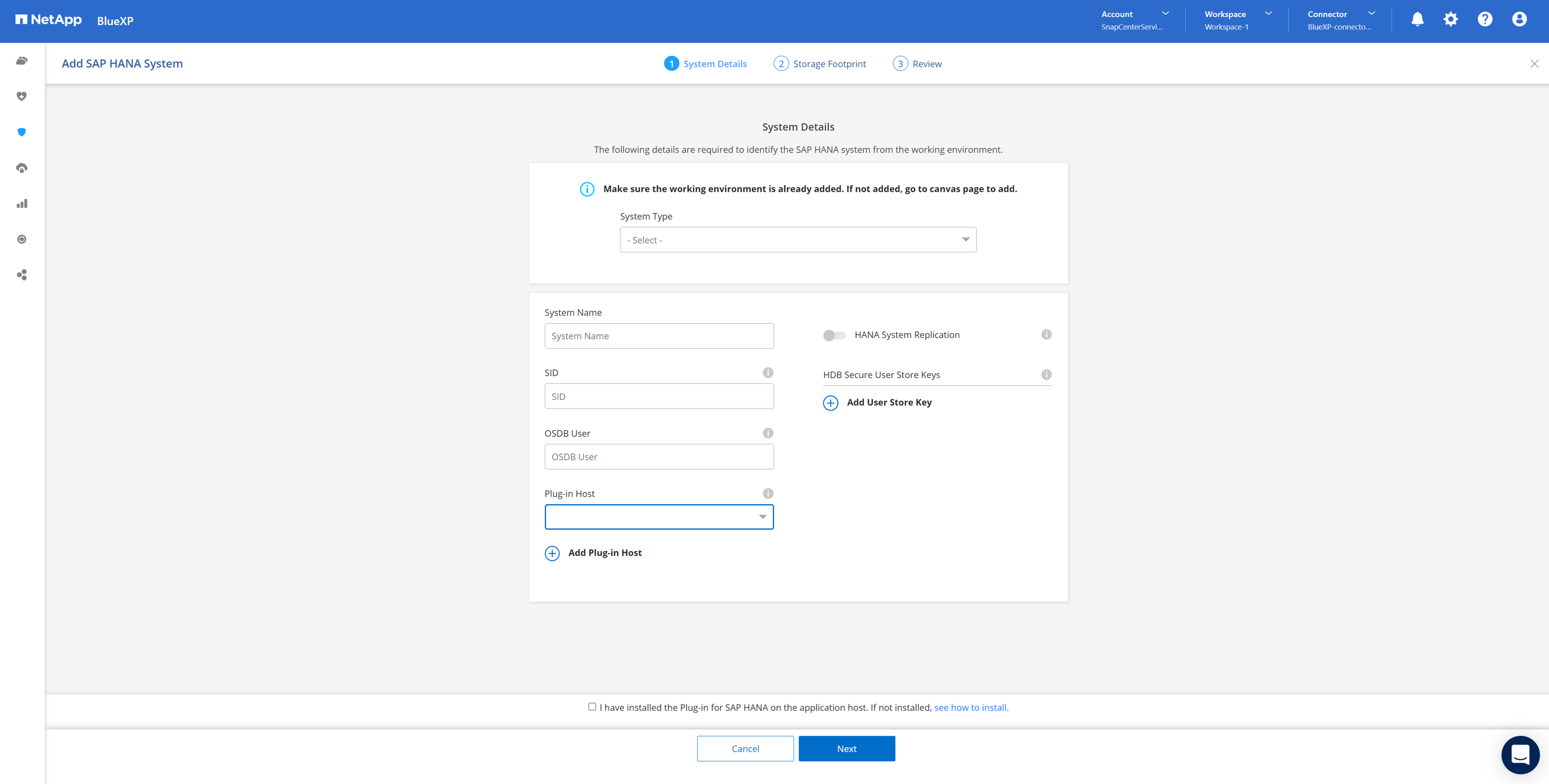Toggle HANA System Replication switch

(834, 335)
